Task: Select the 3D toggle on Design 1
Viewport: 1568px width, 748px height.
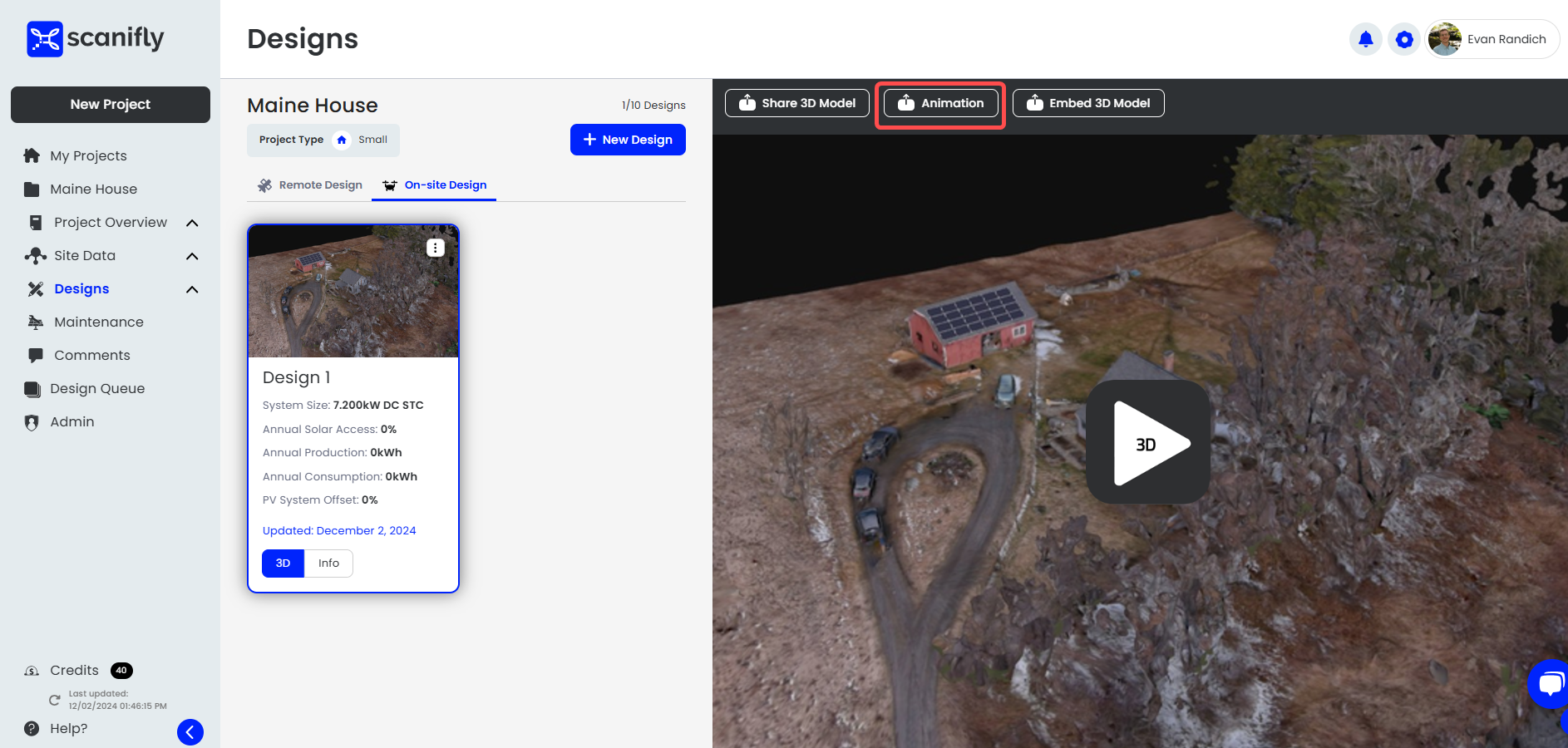Action: tap(283, 563)
